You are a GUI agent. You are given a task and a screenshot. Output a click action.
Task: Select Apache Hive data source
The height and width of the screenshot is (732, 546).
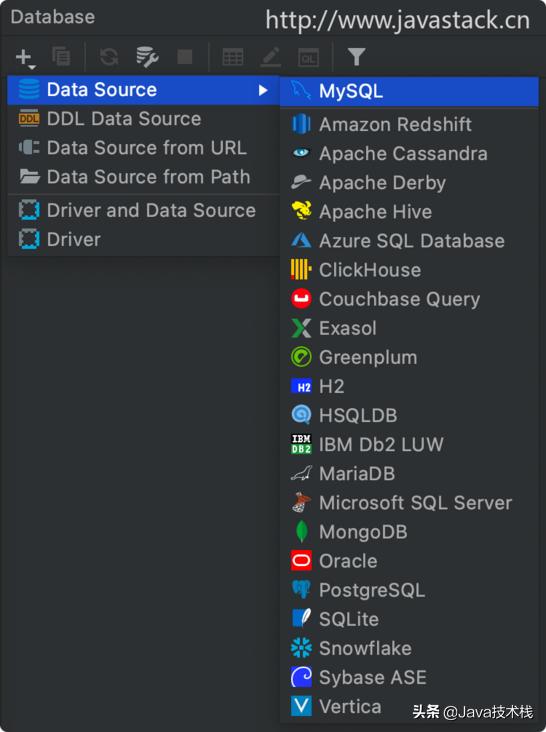[409, 211]
